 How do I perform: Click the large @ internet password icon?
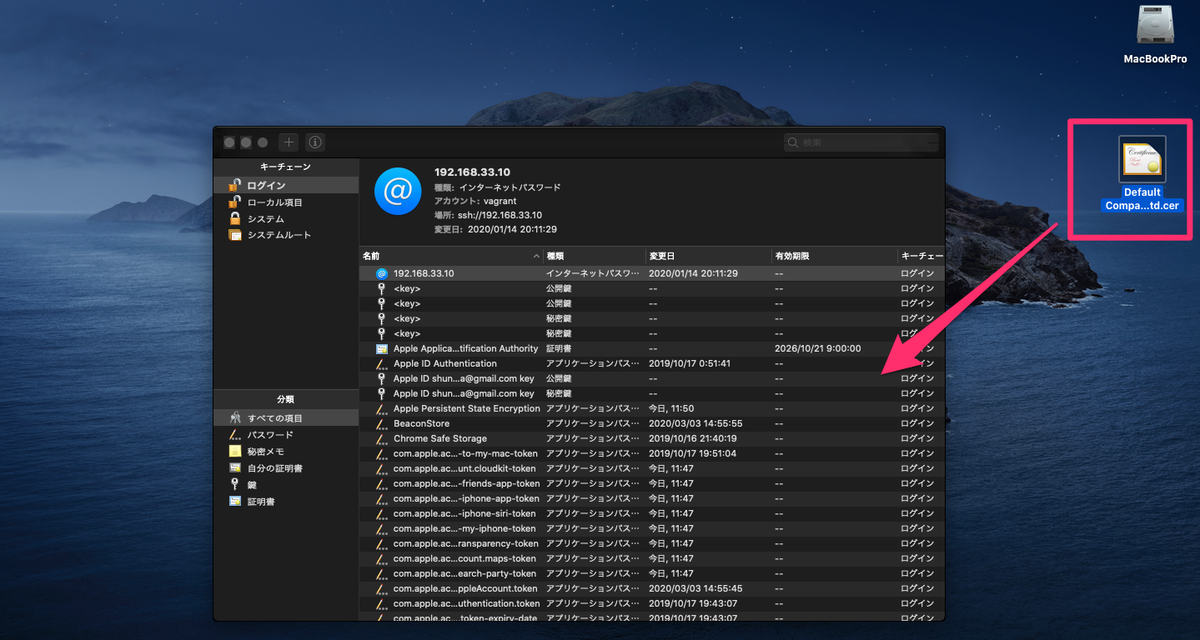[x=398, y=190]
